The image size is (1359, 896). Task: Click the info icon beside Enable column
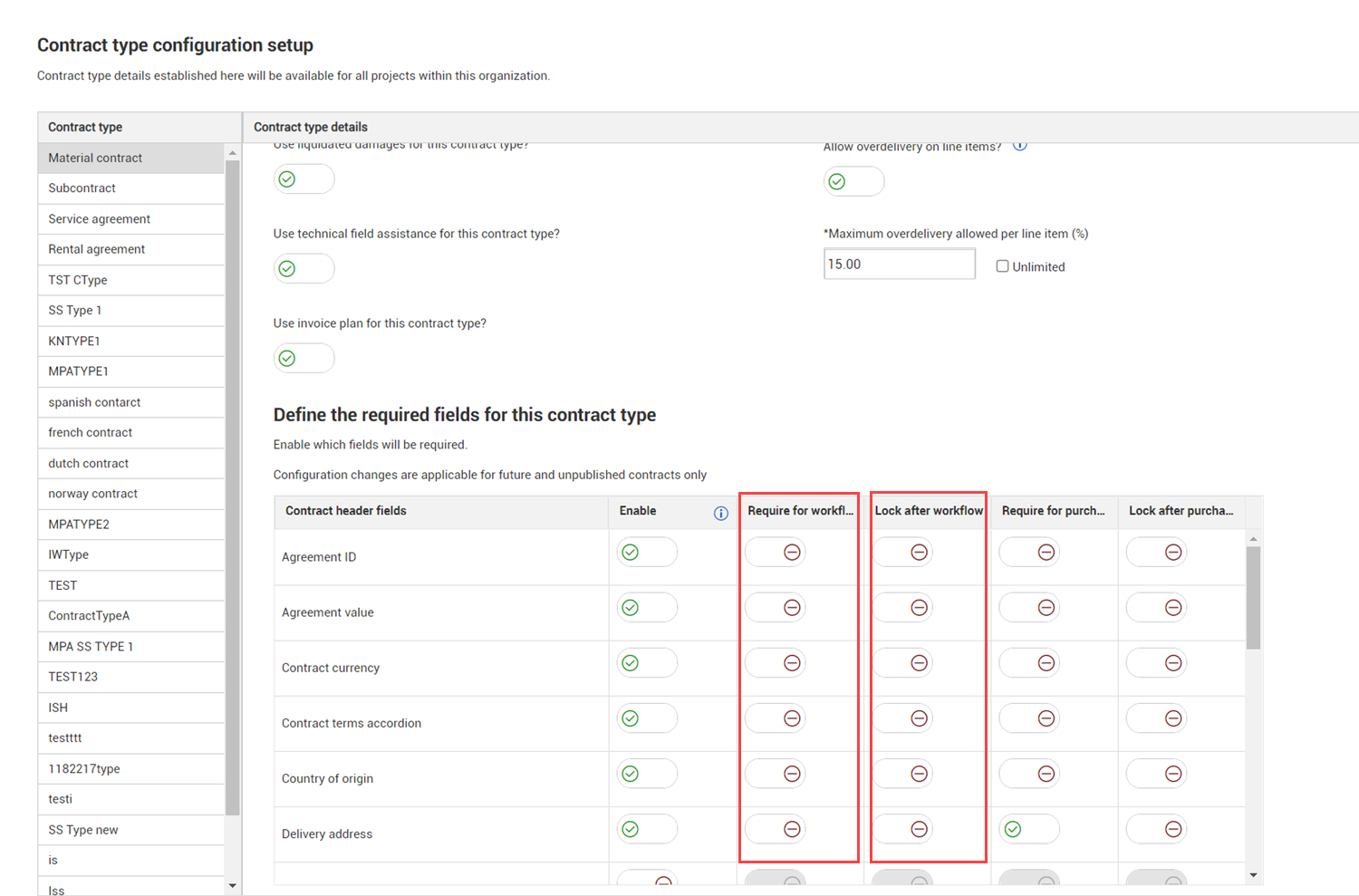tap(721, 514)
